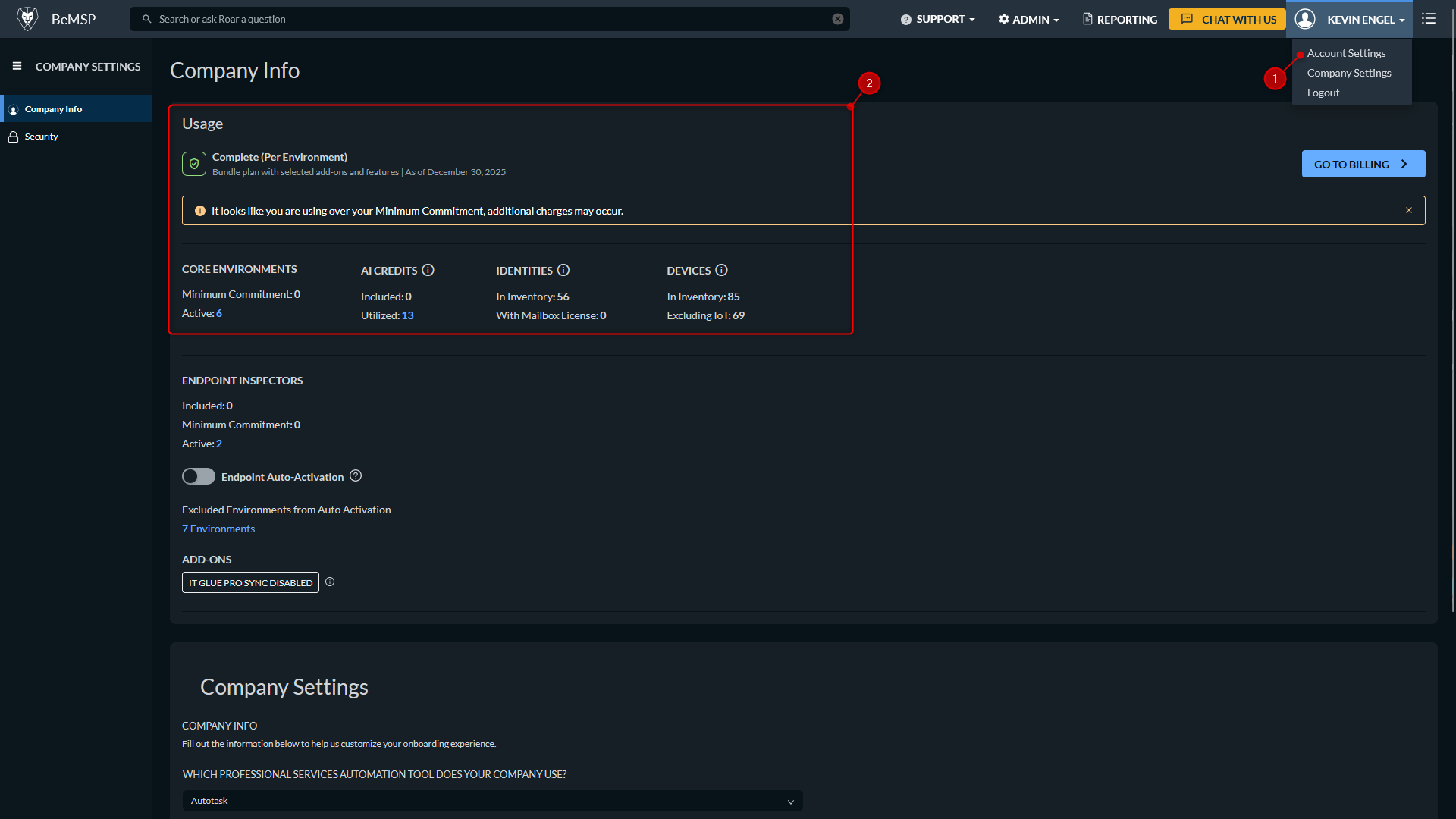Click info icon next to IT Glue Pro Sync
Screen dimensions: 1456x819
(330, 582)
